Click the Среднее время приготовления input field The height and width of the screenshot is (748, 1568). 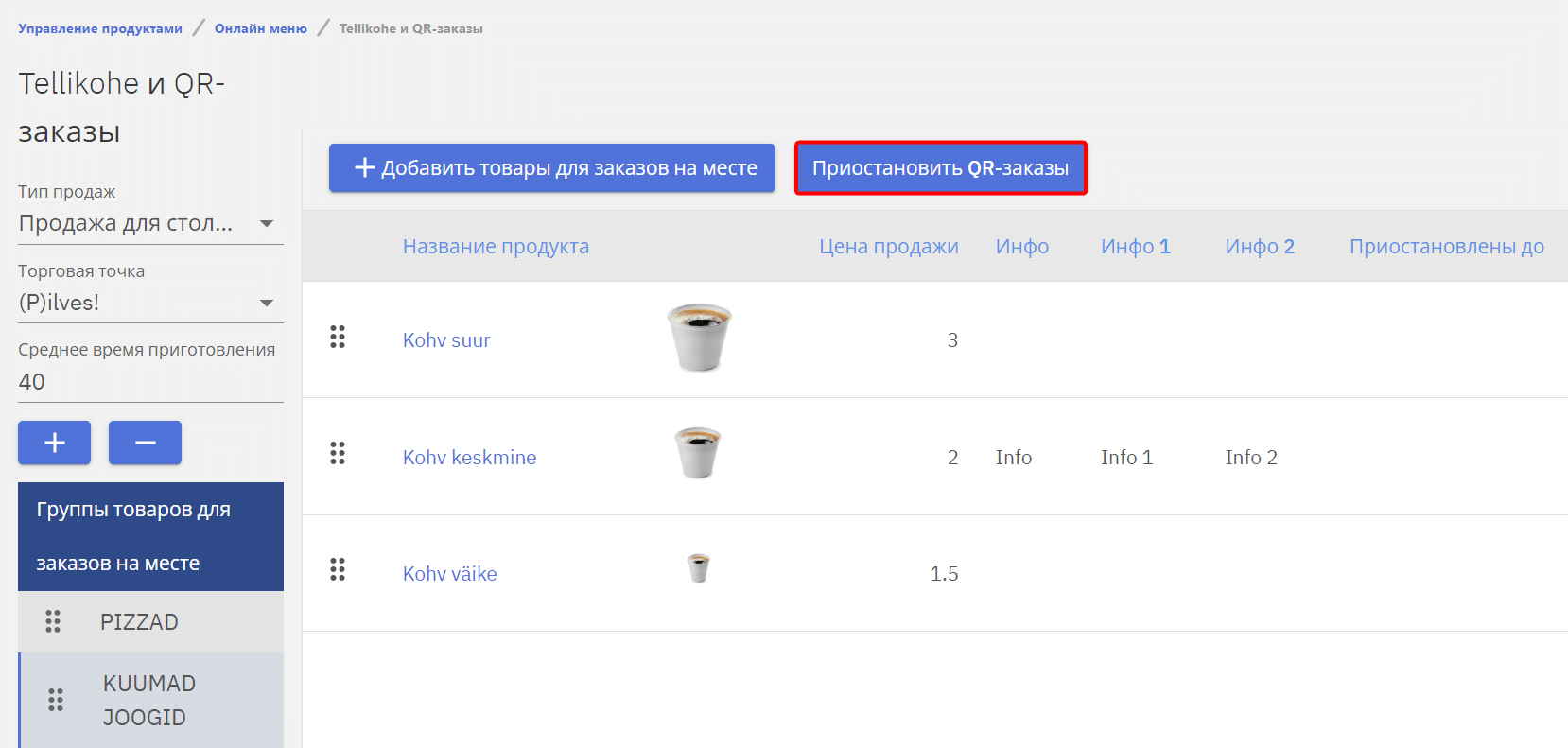pos(150,382)
